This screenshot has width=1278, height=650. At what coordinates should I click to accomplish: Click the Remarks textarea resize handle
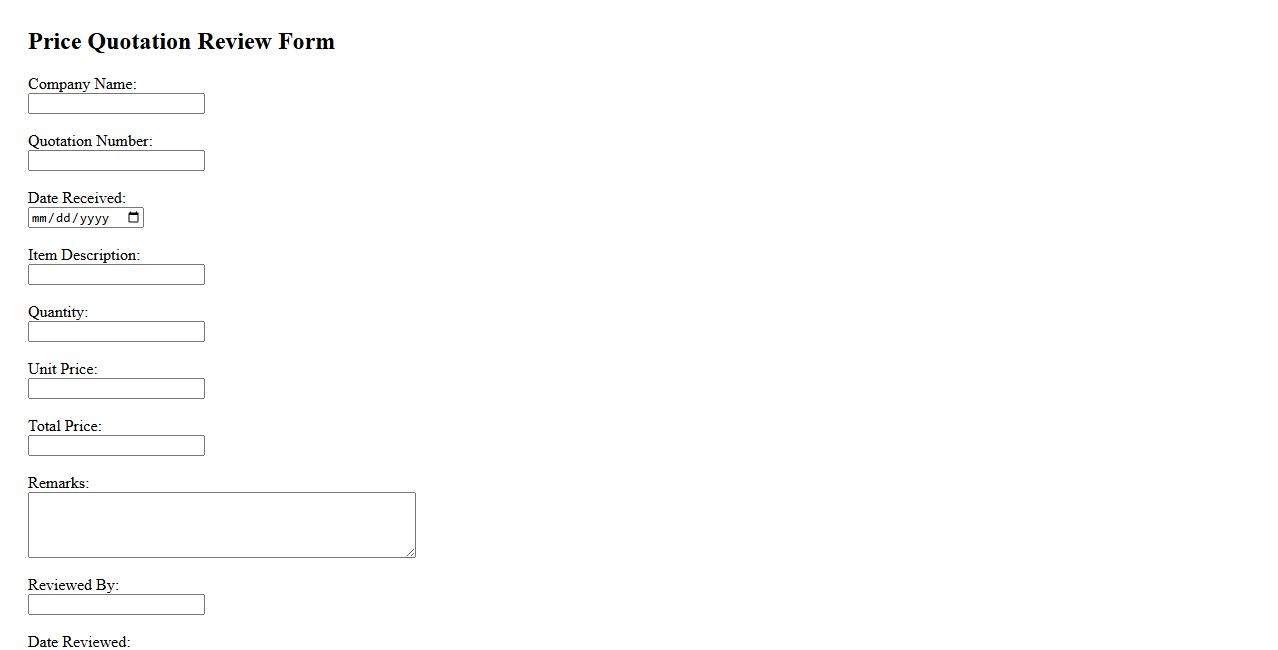point(410,552)
